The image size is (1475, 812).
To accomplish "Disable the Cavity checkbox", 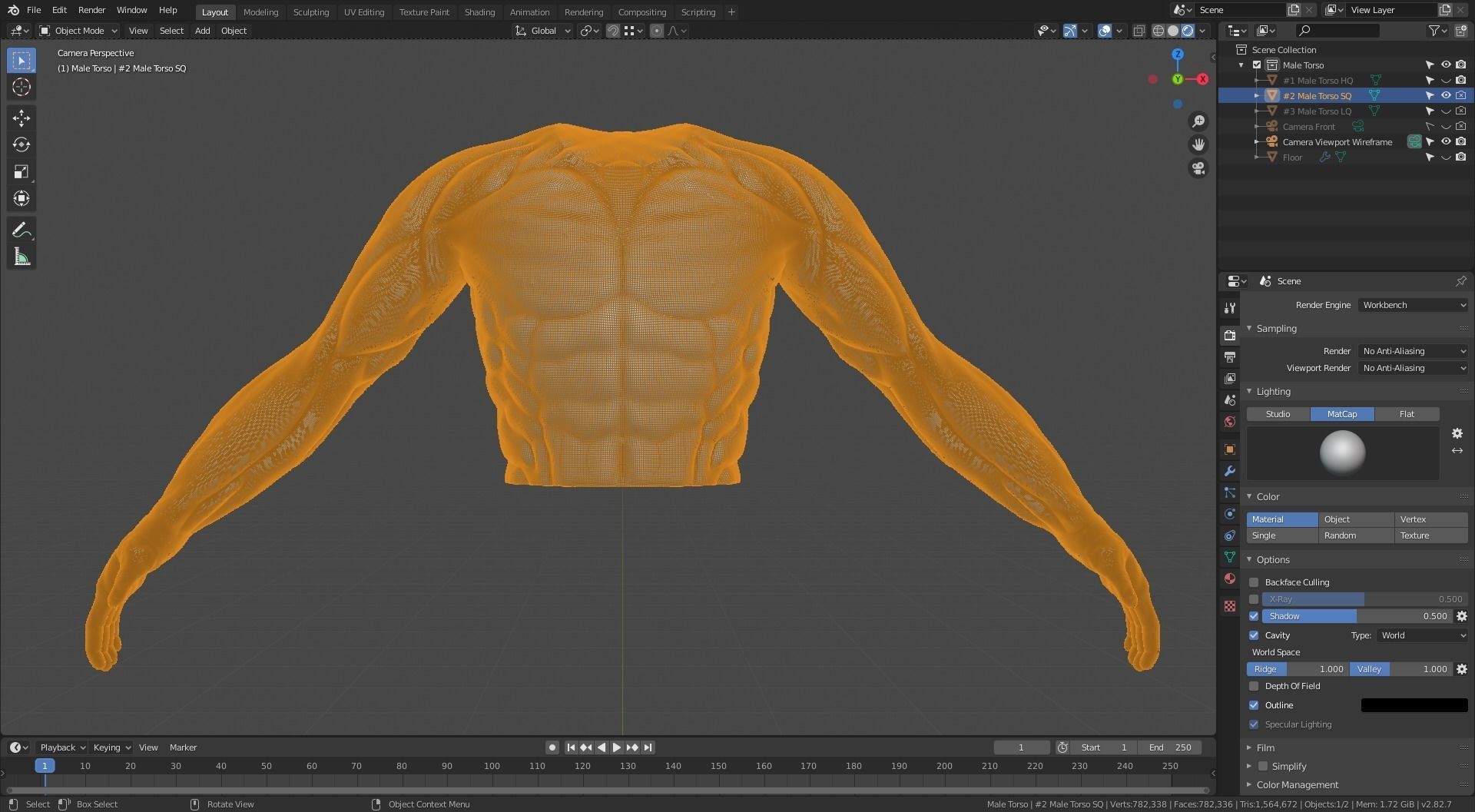I will point(1254,635).
